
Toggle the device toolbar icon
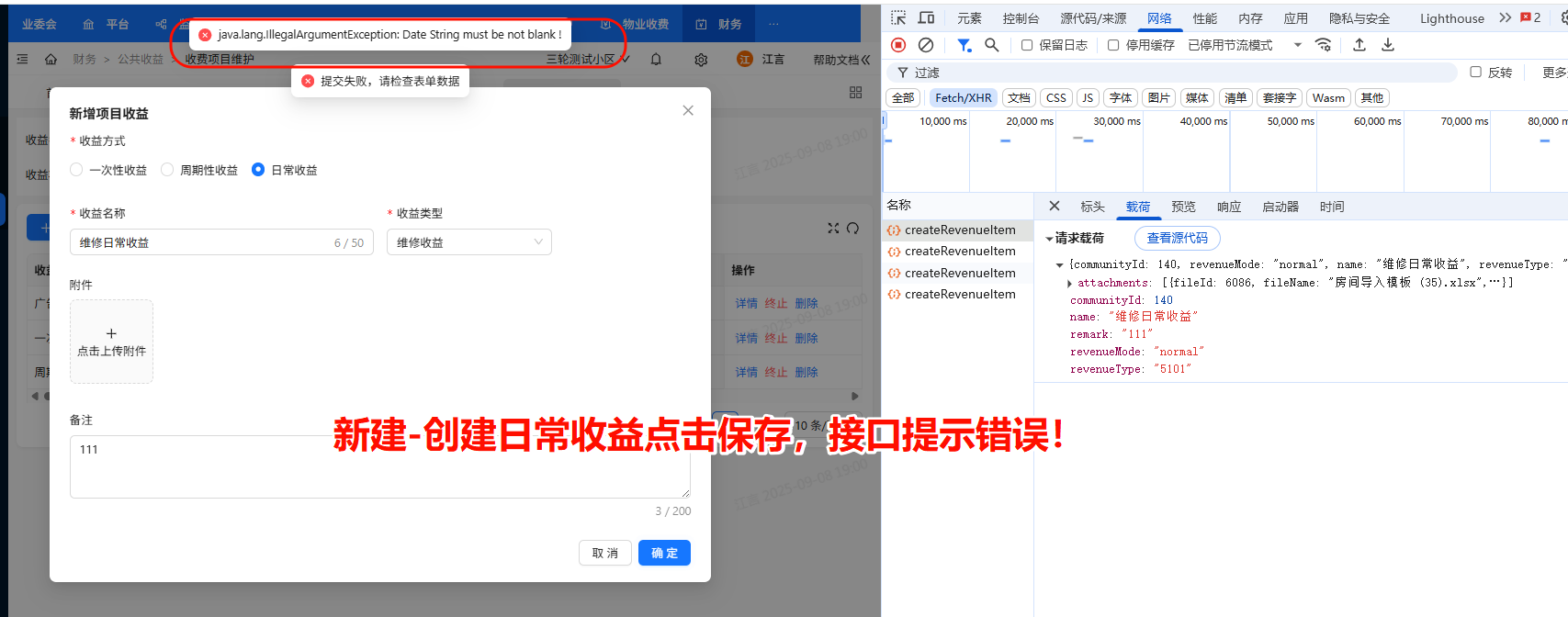click(x=926, y=17)
